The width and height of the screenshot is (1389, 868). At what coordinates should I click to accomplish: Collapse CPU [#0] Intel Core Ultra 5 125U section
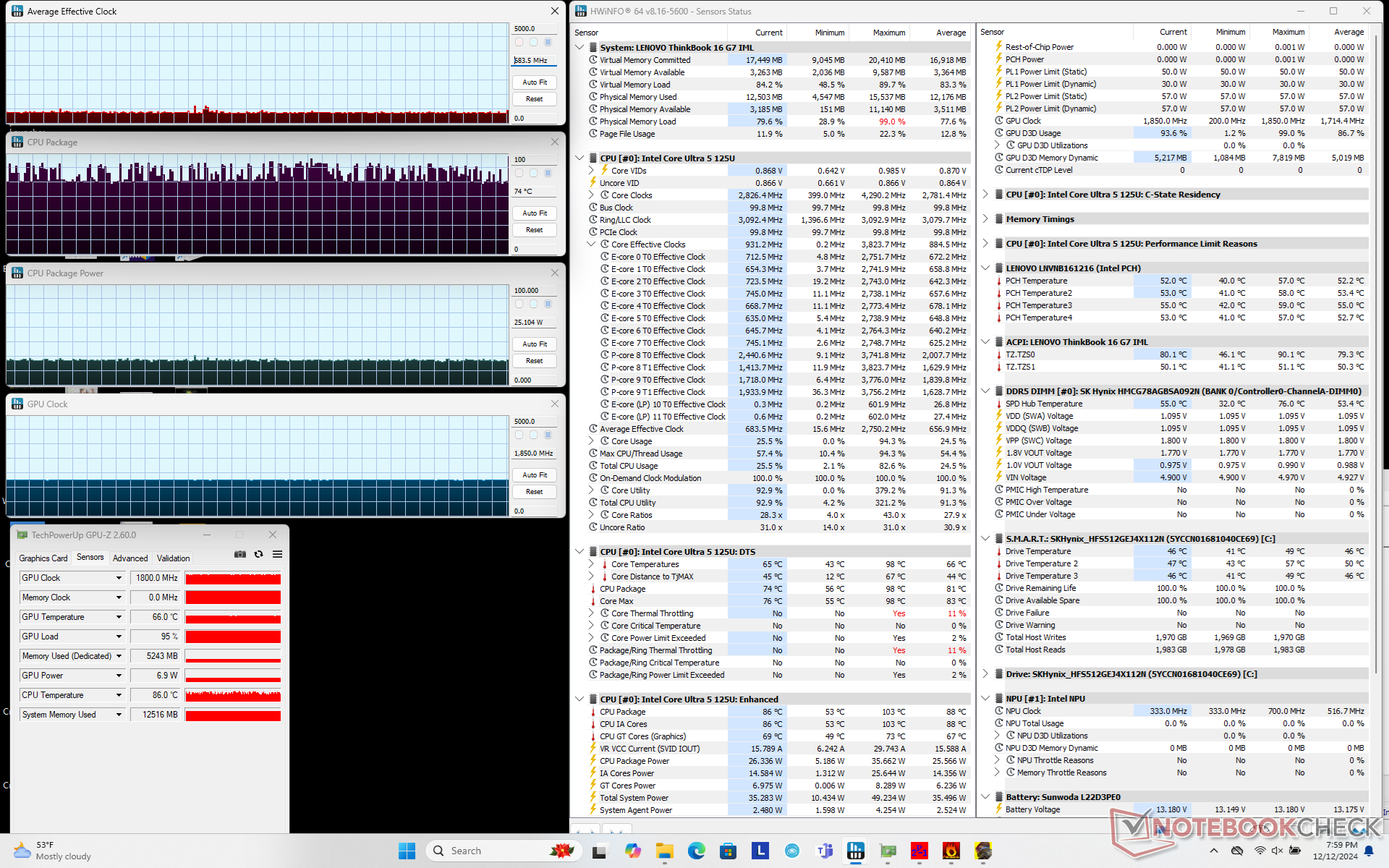pyautogui.click(x=579, y=158)
